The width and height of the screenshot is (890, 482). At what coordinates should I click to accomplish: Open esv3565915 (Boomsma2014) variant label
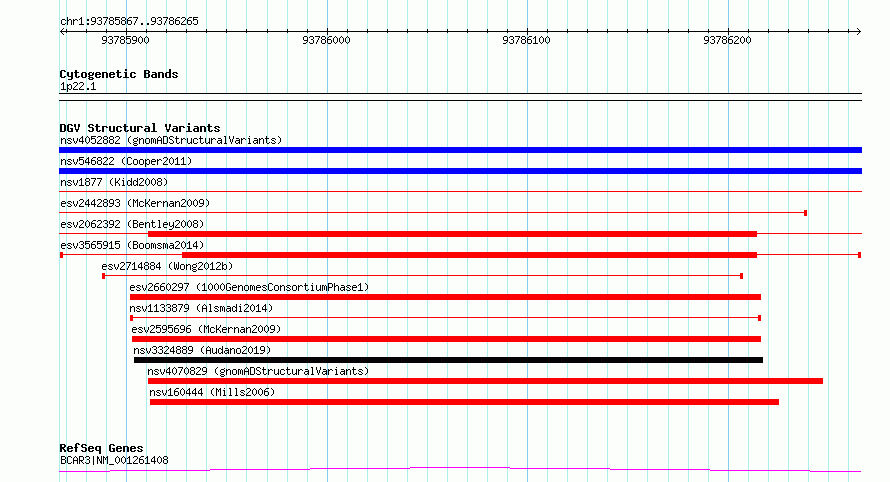click(x=132, y=245)
